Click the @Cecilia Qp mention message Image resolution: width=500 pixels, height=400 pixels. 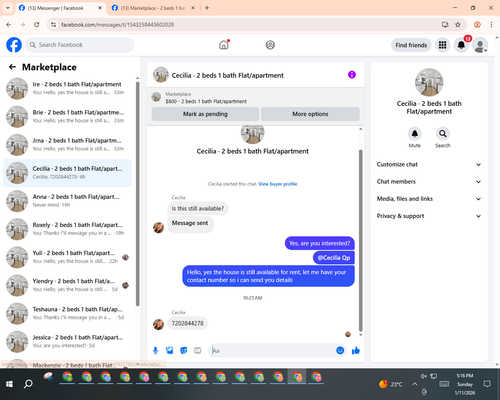(x=334, y=258)
